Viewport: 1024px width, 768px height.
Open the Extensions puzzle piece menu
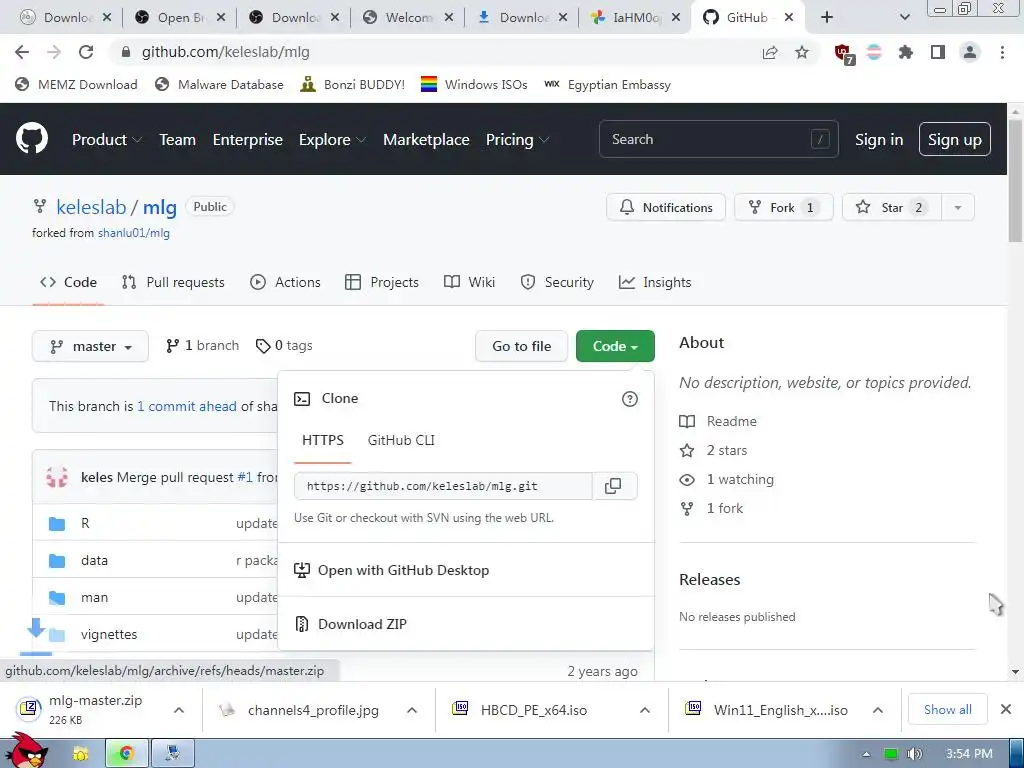pos(906,52)
